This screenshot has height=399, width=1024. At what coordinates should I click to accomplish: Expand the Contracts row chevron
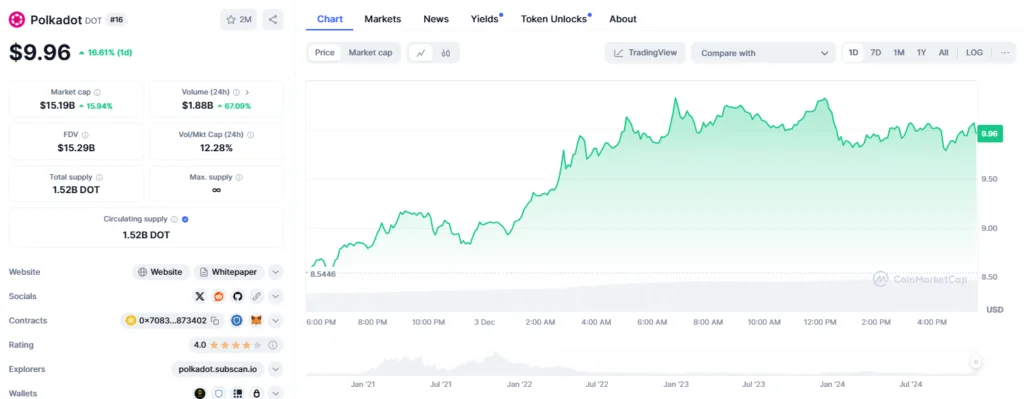[x=276, y=321]
